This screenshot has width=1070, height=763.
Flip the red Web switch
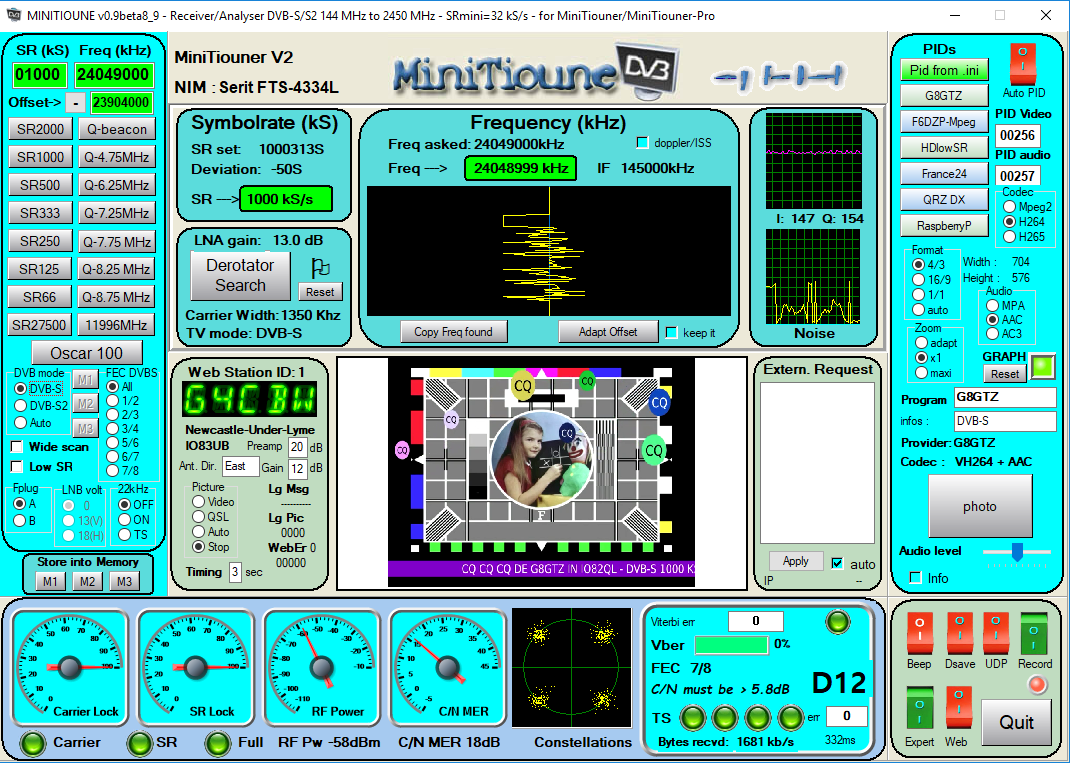click(x=957, y=709)
